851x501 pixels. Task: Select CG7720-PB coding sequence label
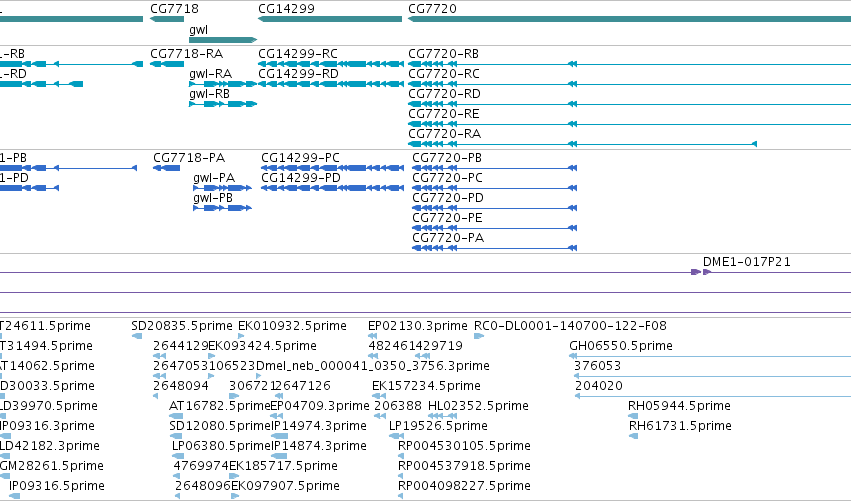tap(447, 158)
